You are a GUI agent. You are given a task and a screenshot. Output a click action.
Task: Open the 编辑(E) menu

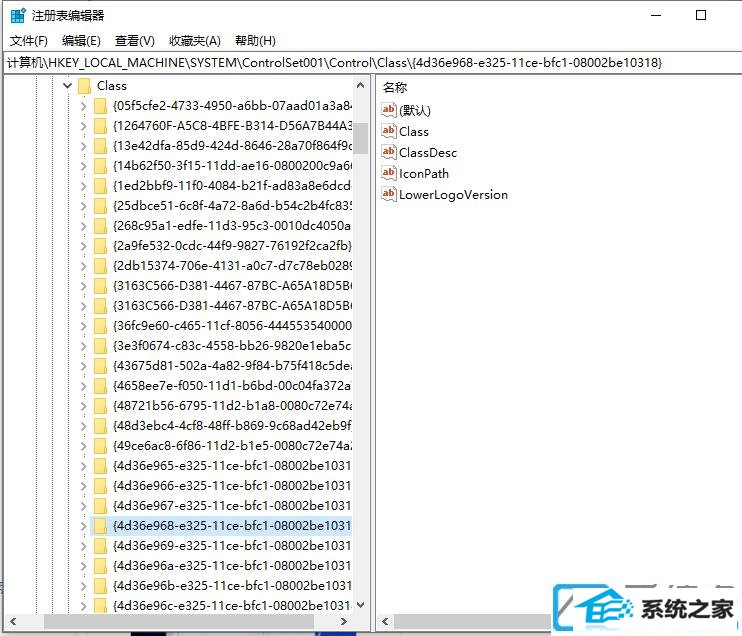81,41
